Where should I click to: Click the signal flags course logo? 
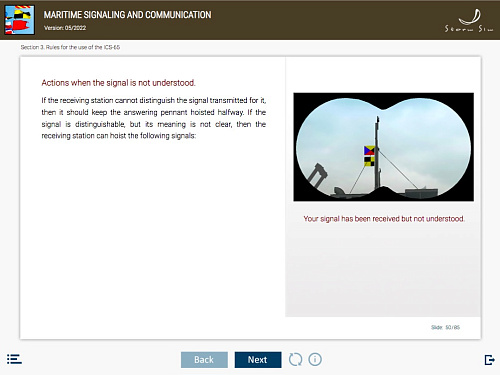coord(20,20)
